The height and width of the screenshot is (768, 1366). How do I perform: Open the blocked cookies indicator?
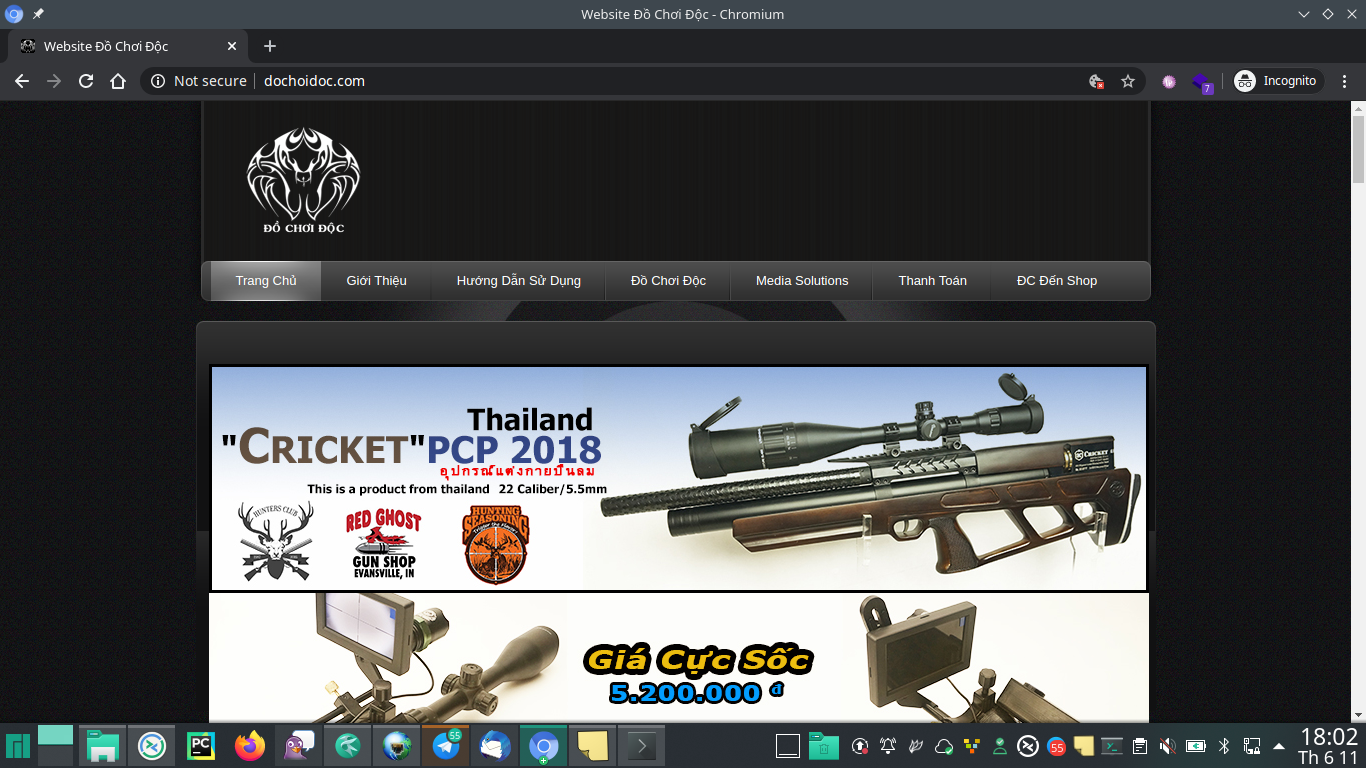click(1096, 81)
